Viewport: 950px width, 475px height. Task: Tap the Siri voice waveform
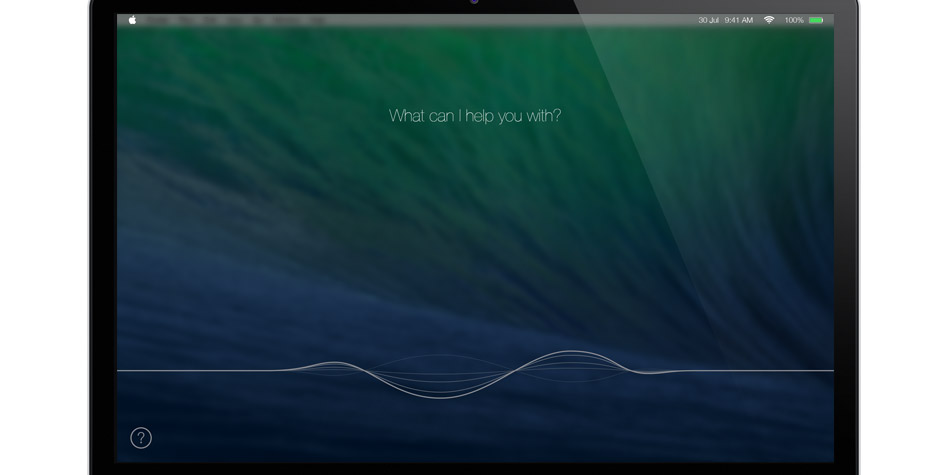click(475, 374)
